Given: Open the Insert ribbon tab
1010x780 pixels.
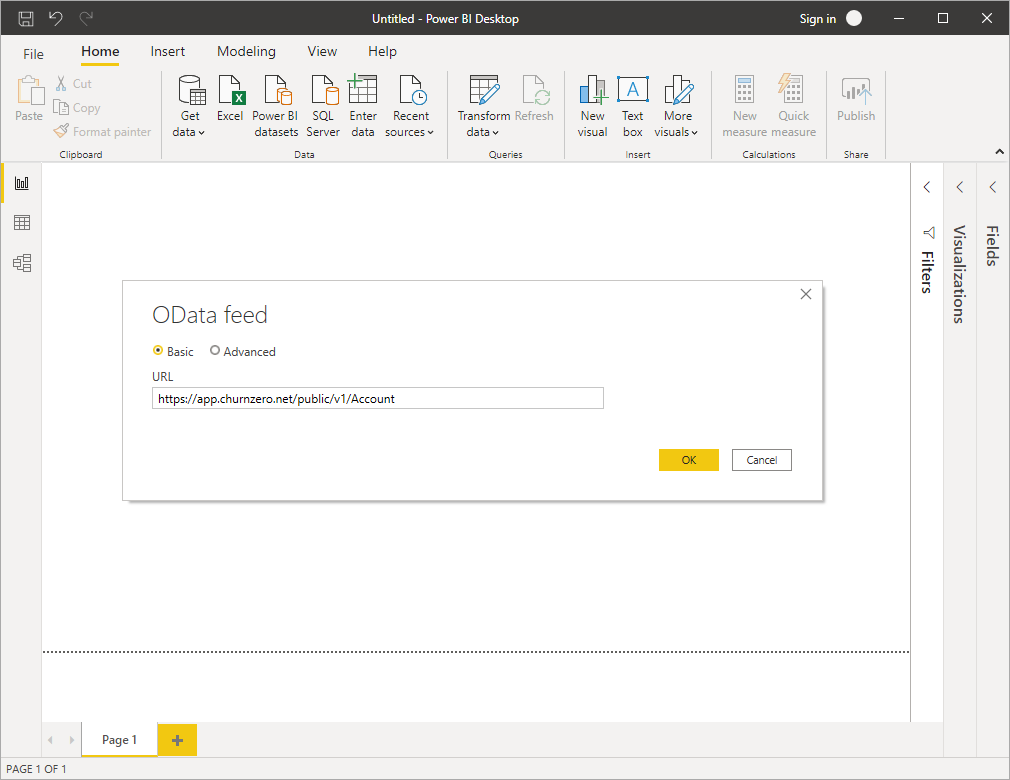Looking at the screenshot, I should coord(167,52).
